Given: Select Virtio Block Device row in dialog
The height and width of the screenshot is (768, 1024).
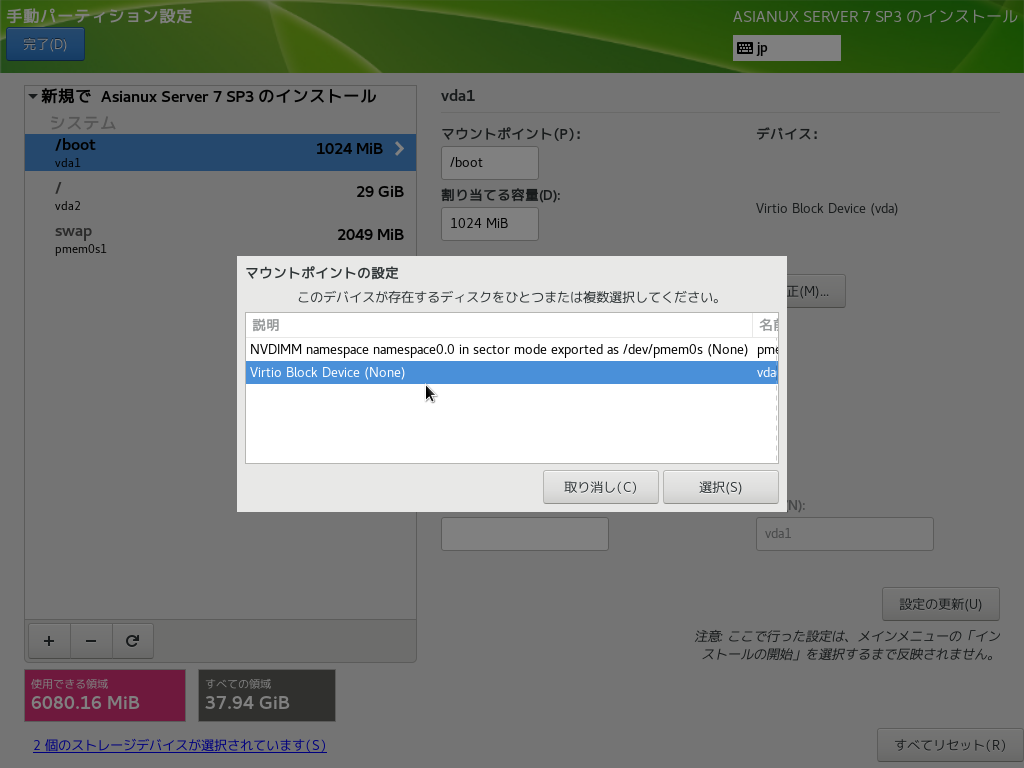Looking at the screenshot, I should click(498, 372).
